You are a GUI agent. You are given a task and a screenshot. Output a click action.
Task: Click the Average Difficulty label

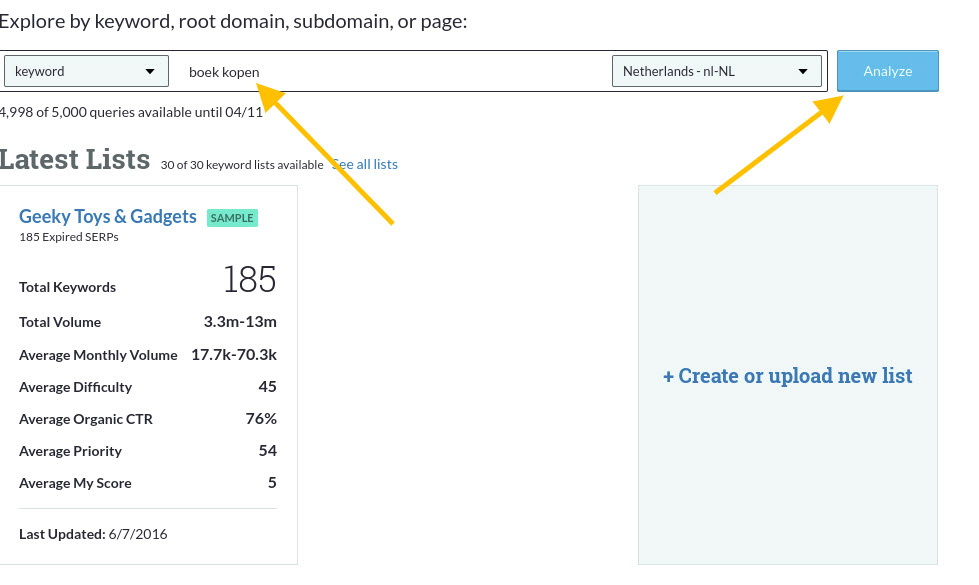[x=75, y=387]
